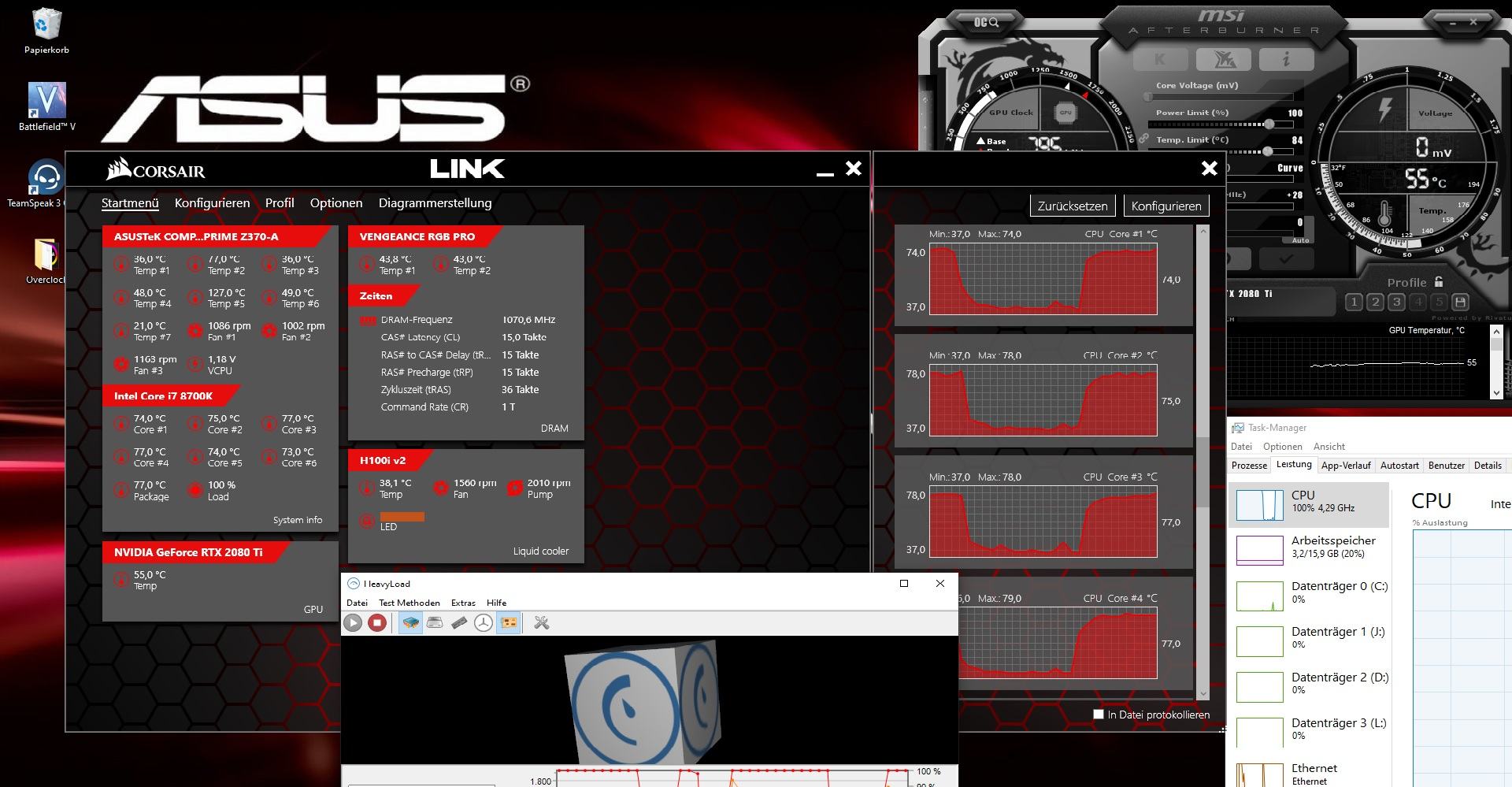The width and height of the screenshot is (1512, 787).
Task: Click the Fan #1 icon in Corsair Link
Action: [195, 331]
